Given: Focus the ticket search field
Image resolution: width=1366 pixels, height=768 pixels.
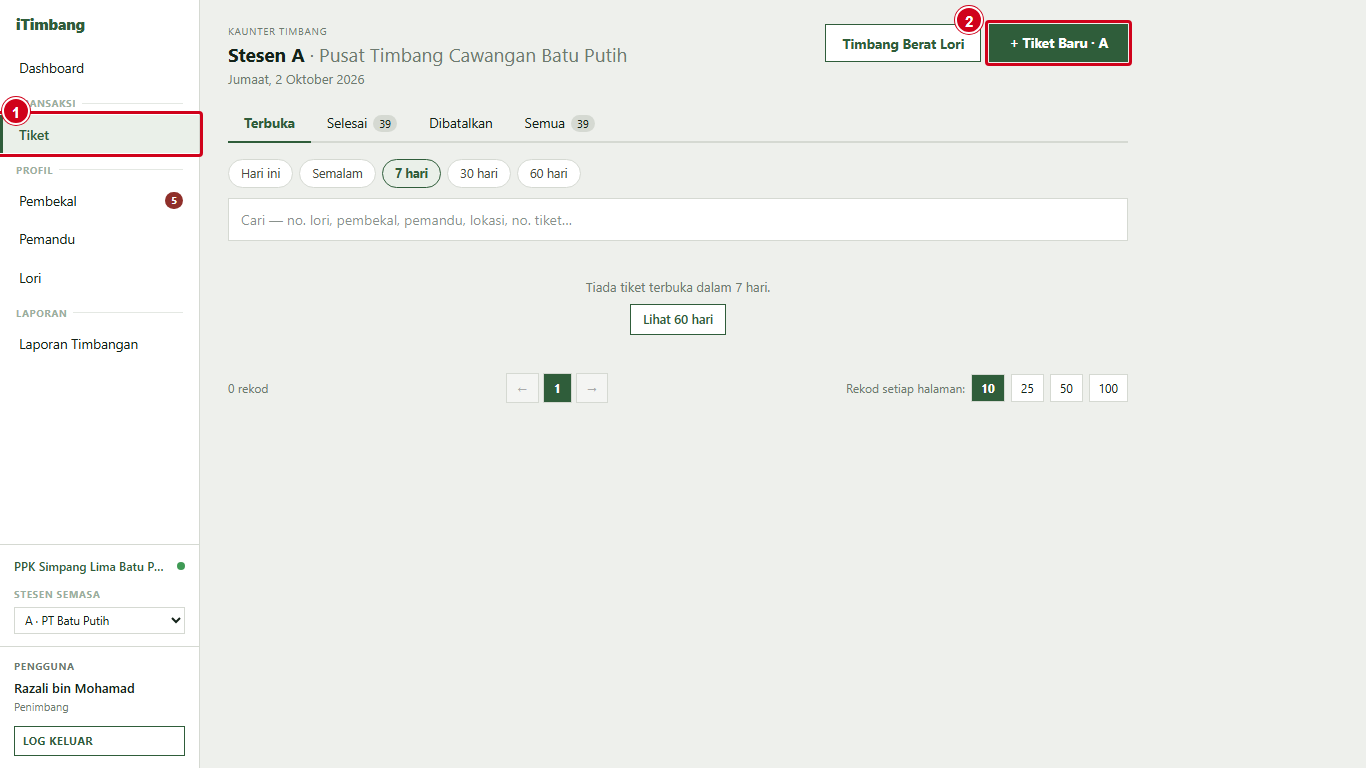Looking at the screenshot, I should [678, 220].
